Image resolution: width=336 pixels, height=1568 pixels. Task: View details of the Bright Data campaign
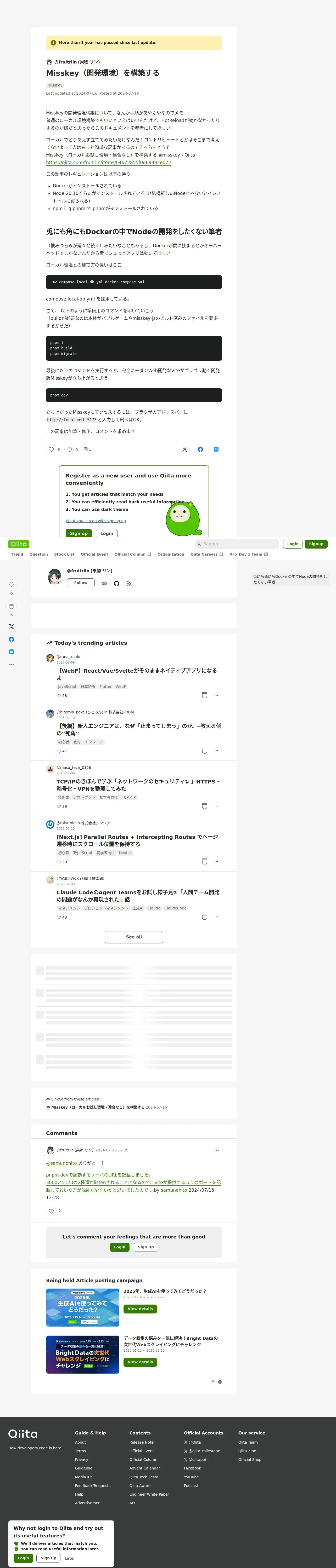(140, 1362)
